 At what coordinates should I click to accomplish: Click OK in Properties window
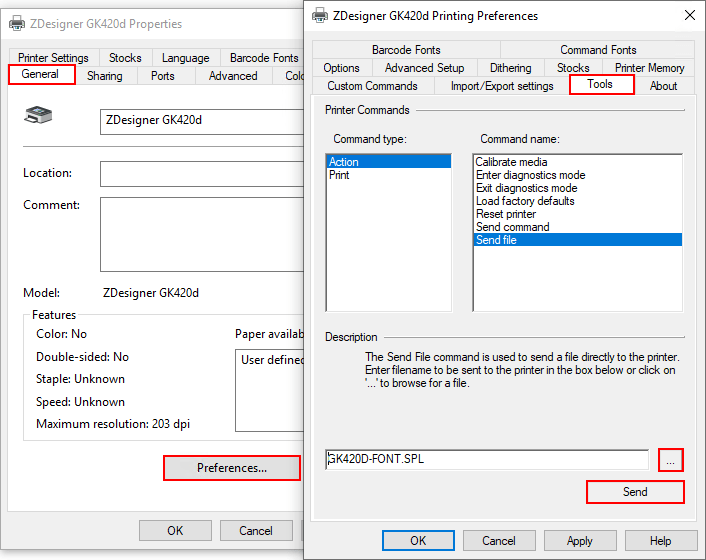tap(175, 530)
